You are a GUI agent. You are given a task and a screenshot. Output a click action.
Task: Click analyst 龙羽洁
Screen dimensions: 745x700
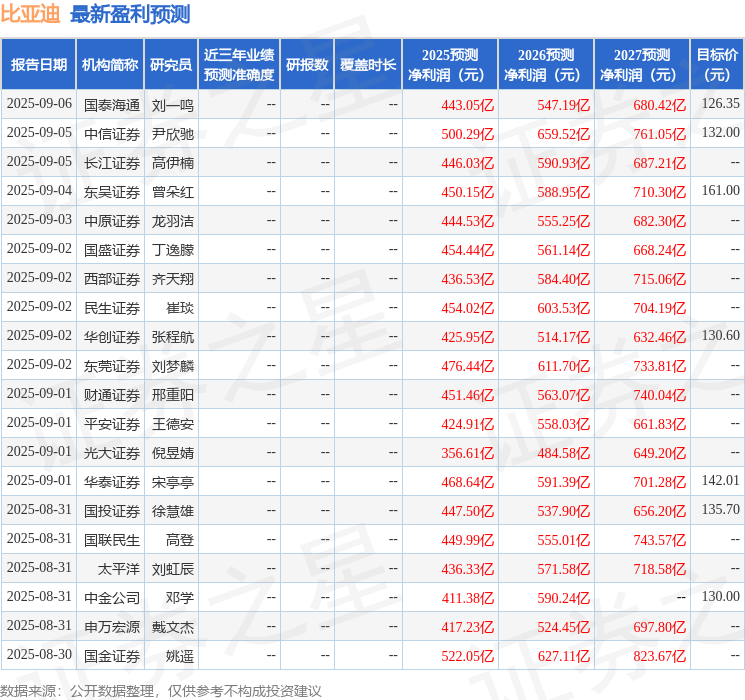coord(172,221)
